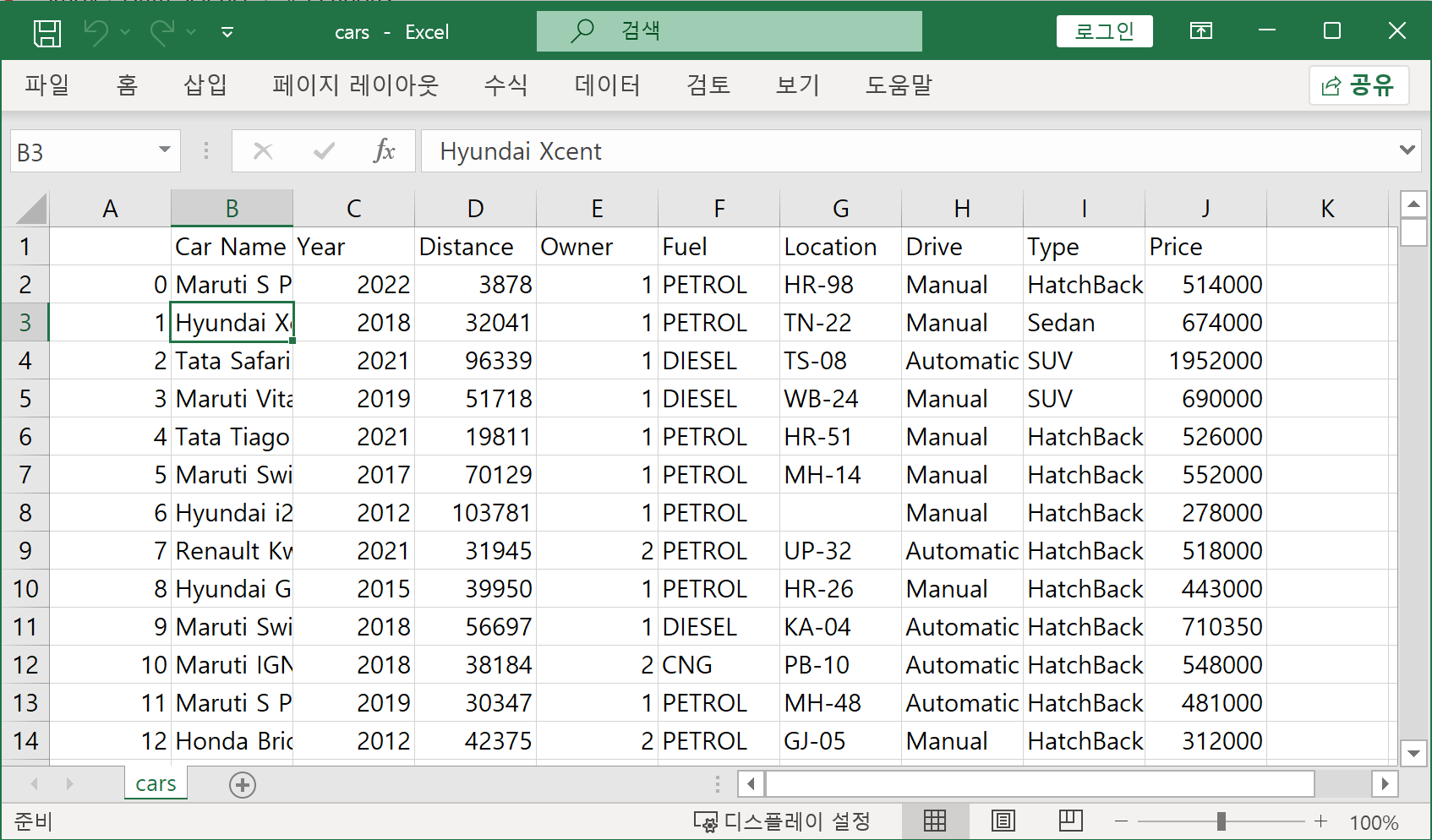Switch to Page Break Preview icon
1432x840 pixels.
click(x=1071, y=821)
